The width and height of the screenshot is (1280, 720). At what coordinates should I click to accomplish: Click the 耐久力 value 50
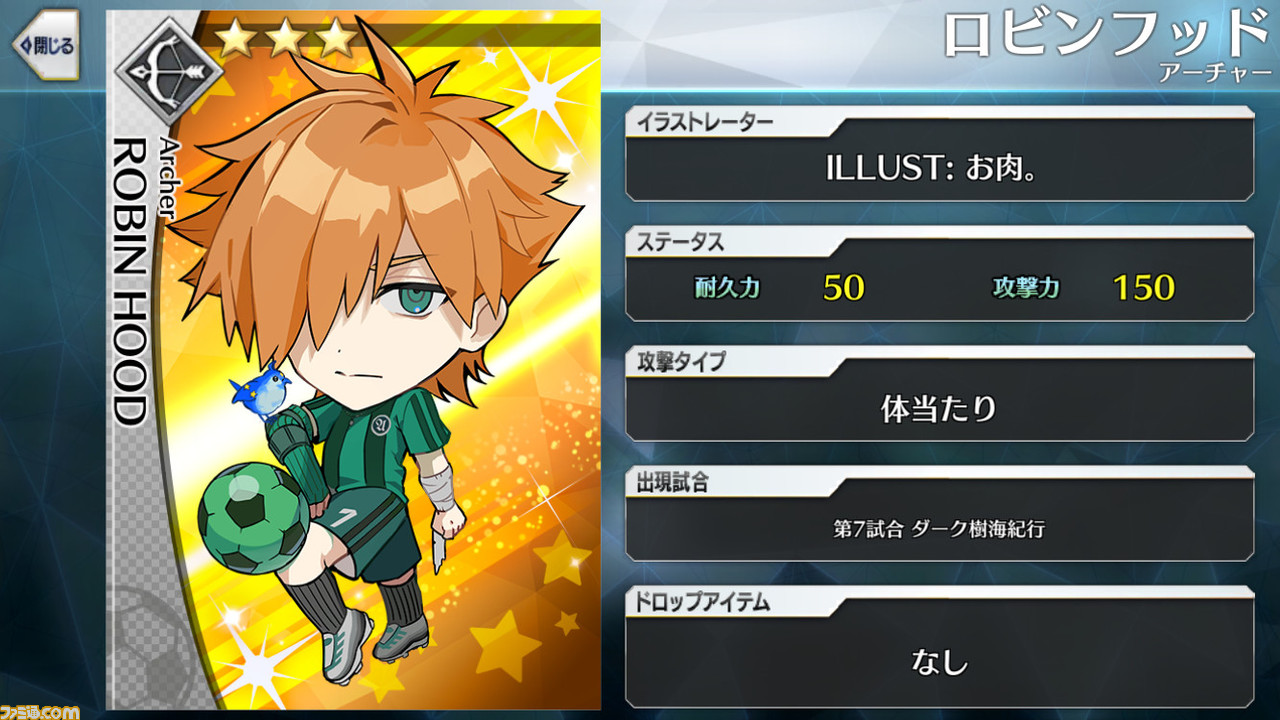point(843,288)
